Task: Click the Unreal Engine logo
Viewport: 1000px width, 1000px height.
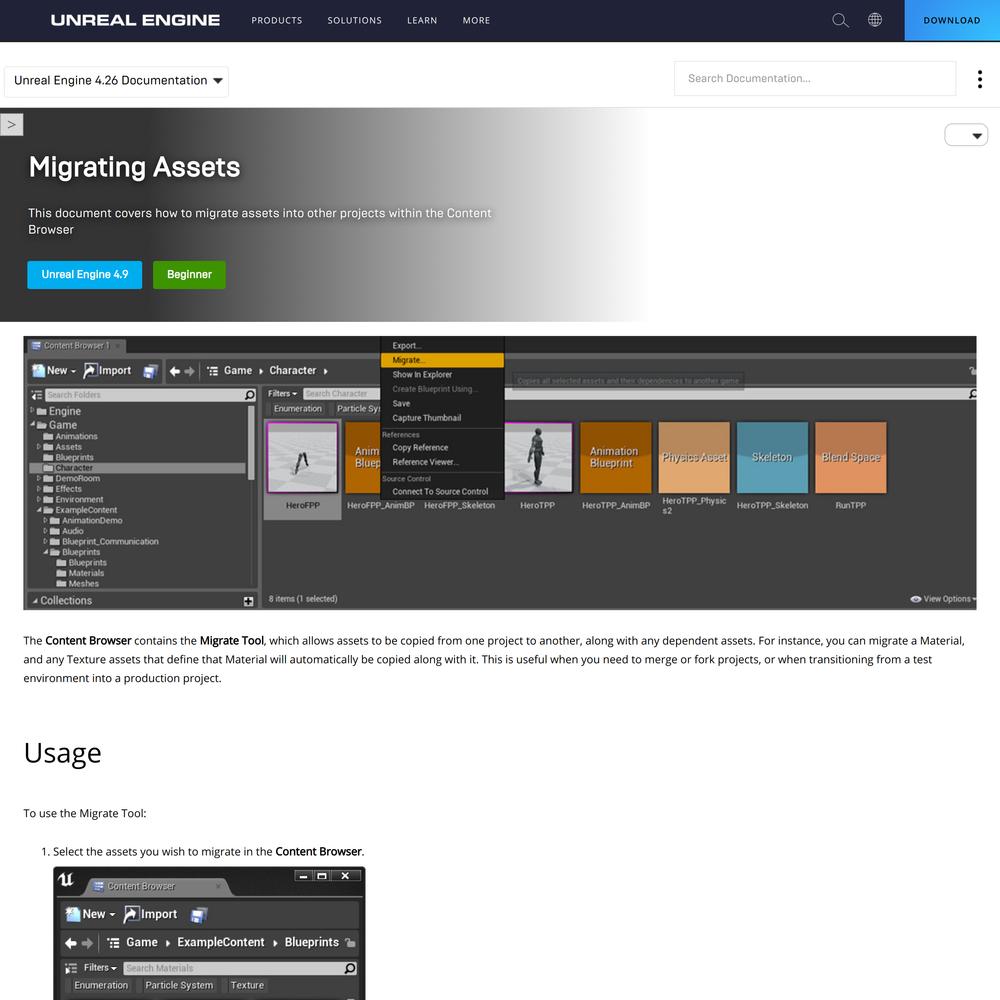Action: click(135, 20)
